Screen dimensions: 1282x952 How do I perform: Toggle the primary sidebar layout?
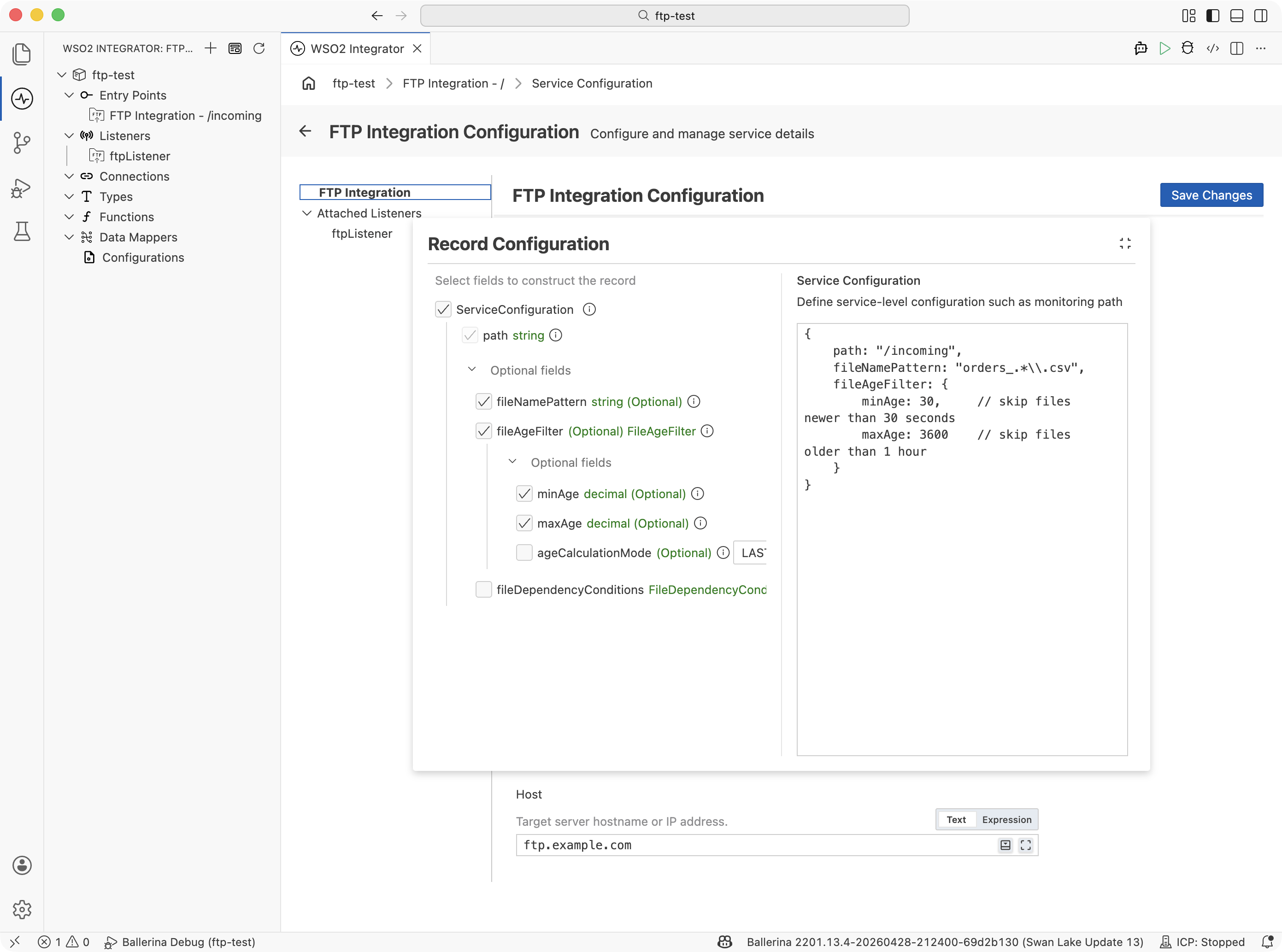1212,16
